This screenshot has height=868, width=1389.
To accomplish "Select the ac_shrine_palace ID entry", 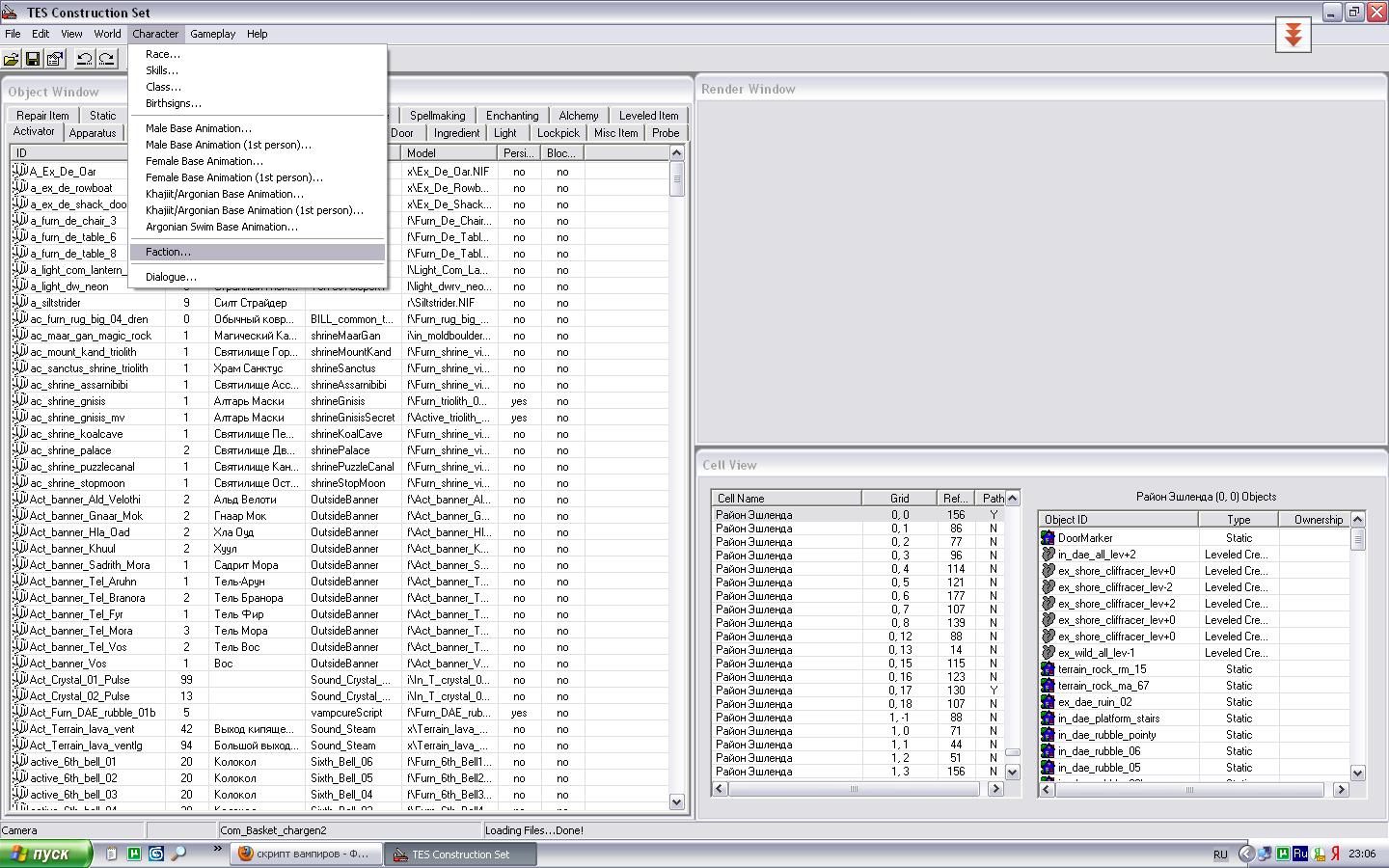I will coord(70,449).
